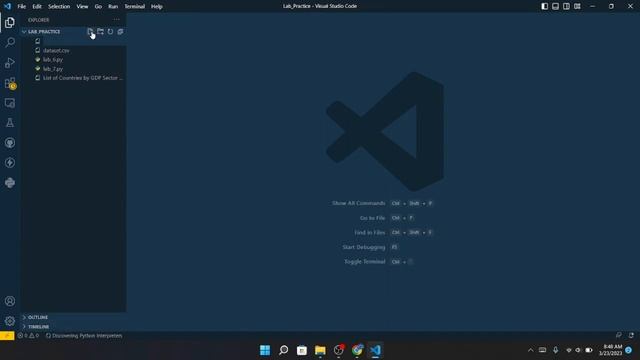
Task: Click Discovering Python Interpreters status item
Action: tap(84, 336)
